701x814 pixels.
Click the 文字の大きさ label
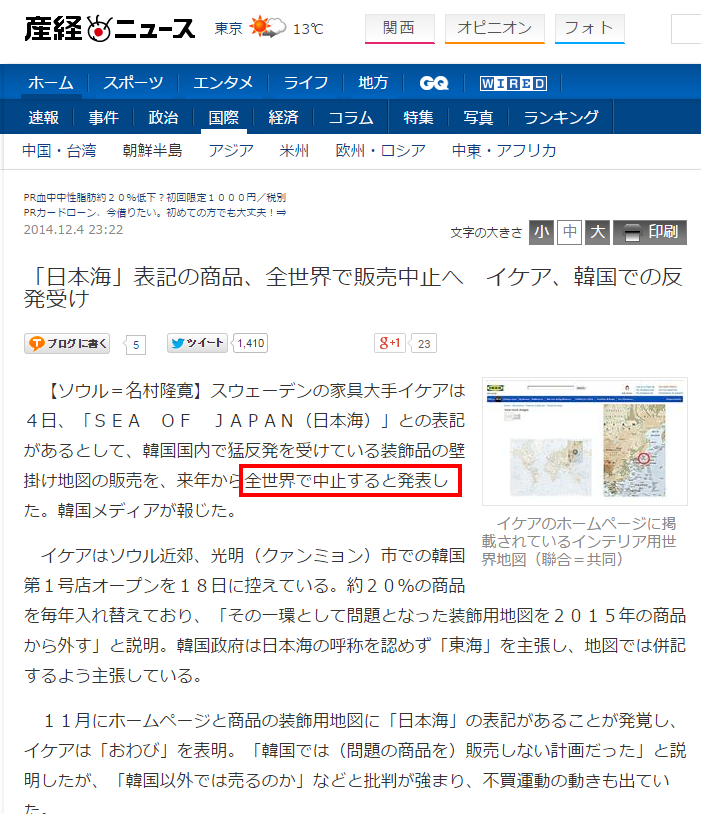(x=486, y=233)
